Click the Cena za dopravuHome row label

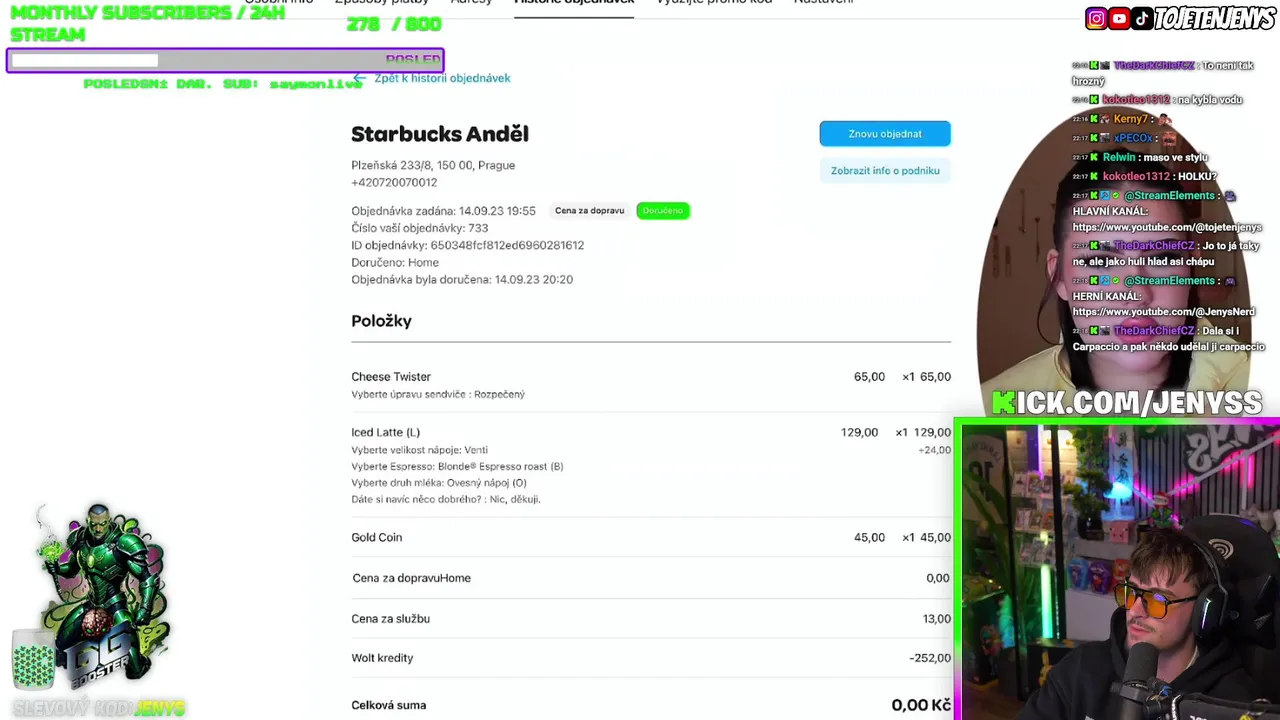pos(411,578)
